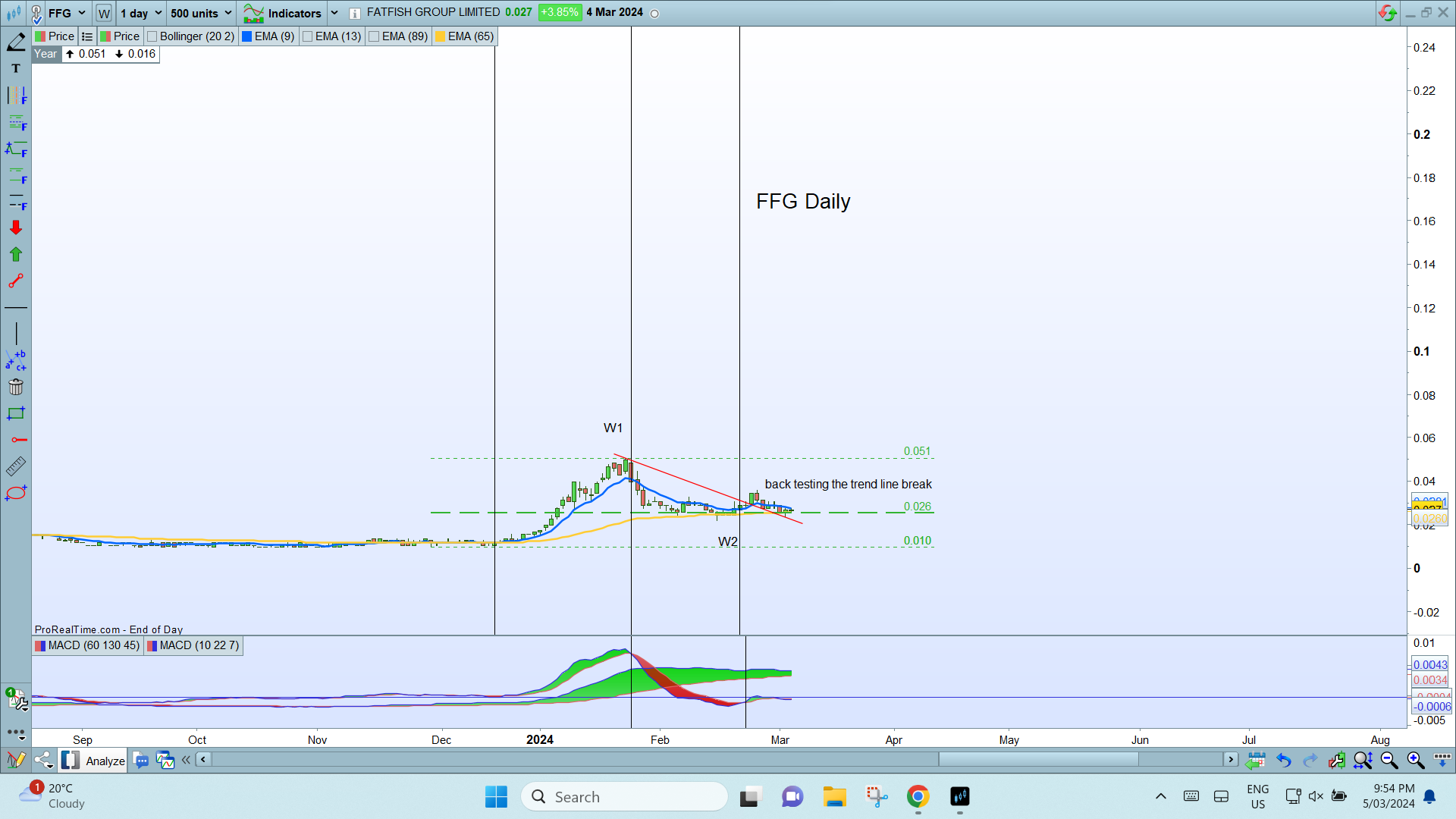Click the share chart icon
The image size is (1456, 819).
43,760
